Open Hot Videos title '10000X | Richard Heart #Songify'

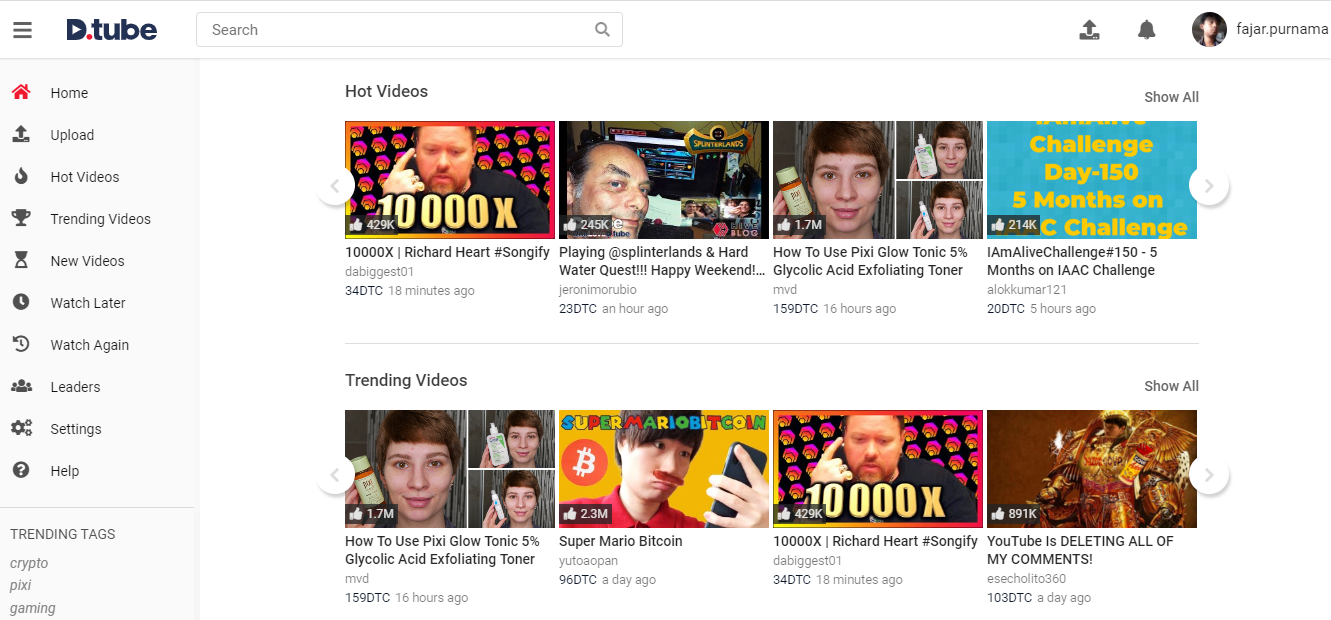click(x=447, y=252)
